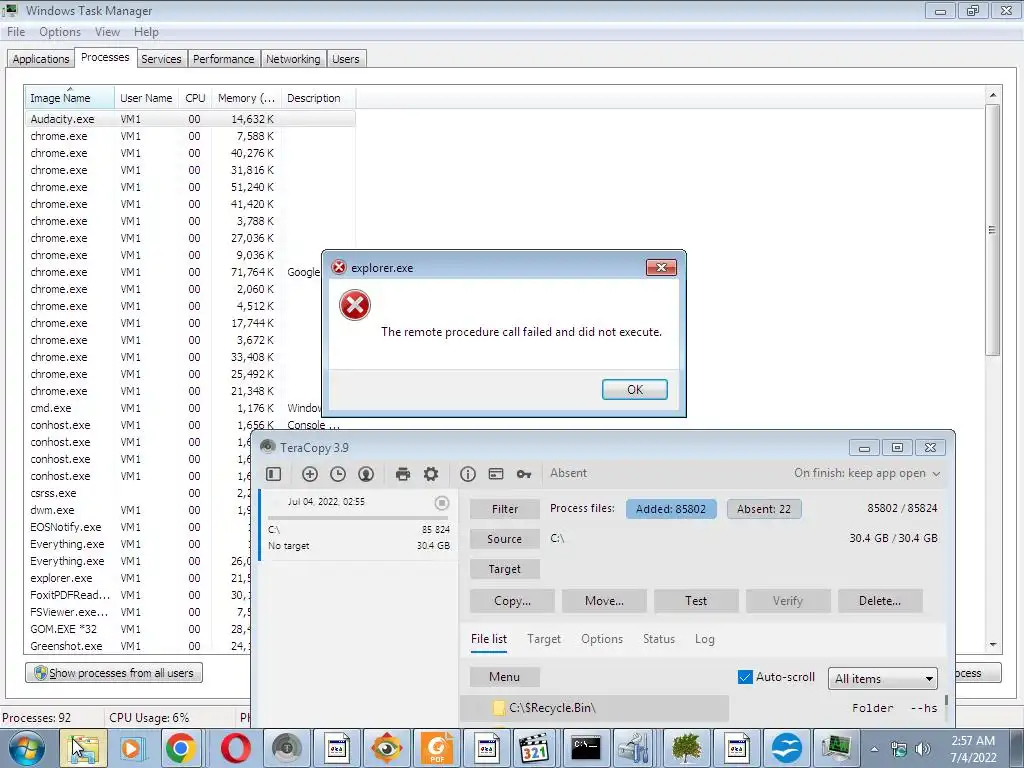Open Task Manager Options menu
Image resolution: width=1024 pixels, height=768 pixels.
(60, 32)
